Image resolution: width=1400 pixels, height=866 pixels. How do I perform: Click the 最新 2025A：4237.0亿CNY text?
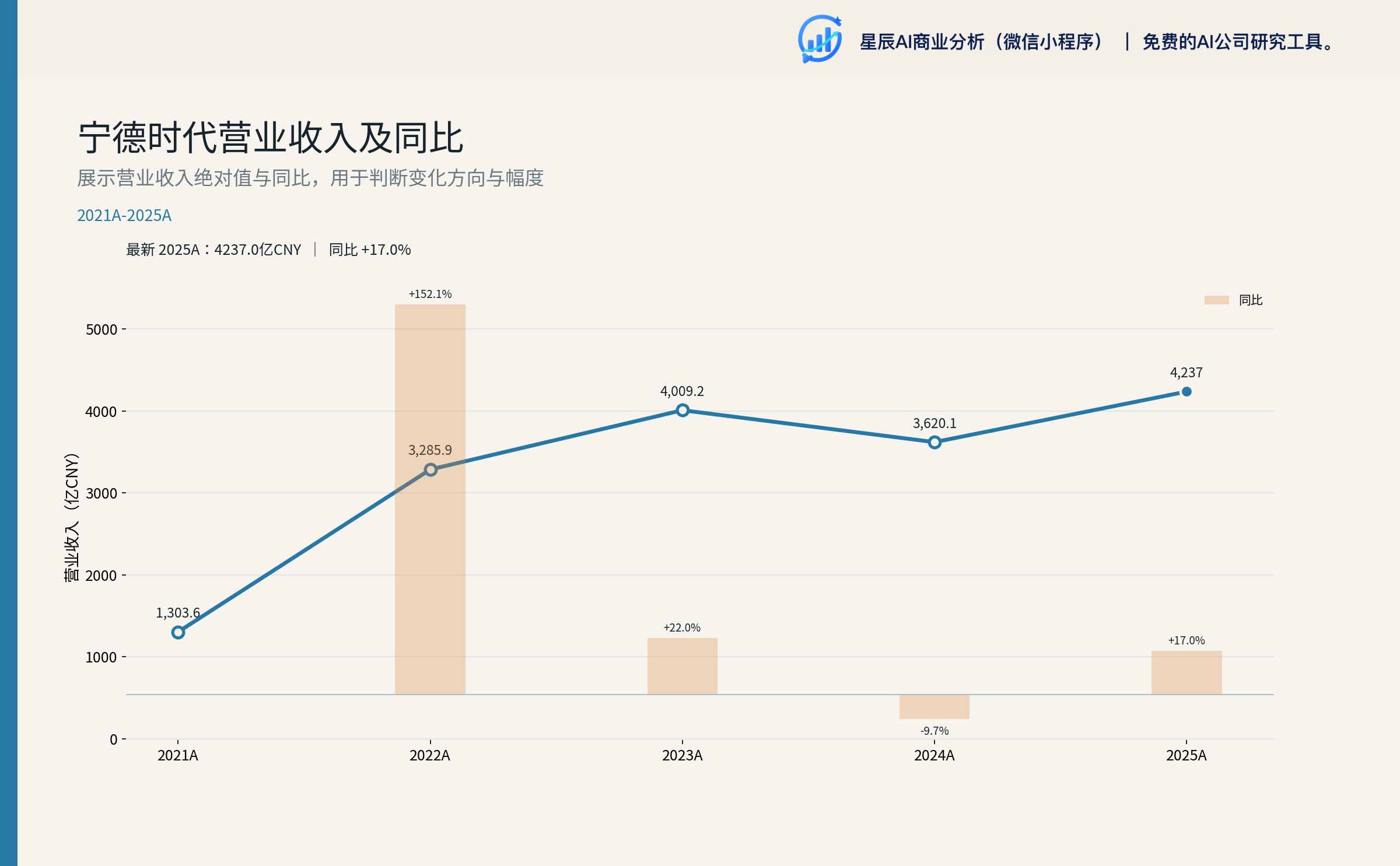pos(213,250)
